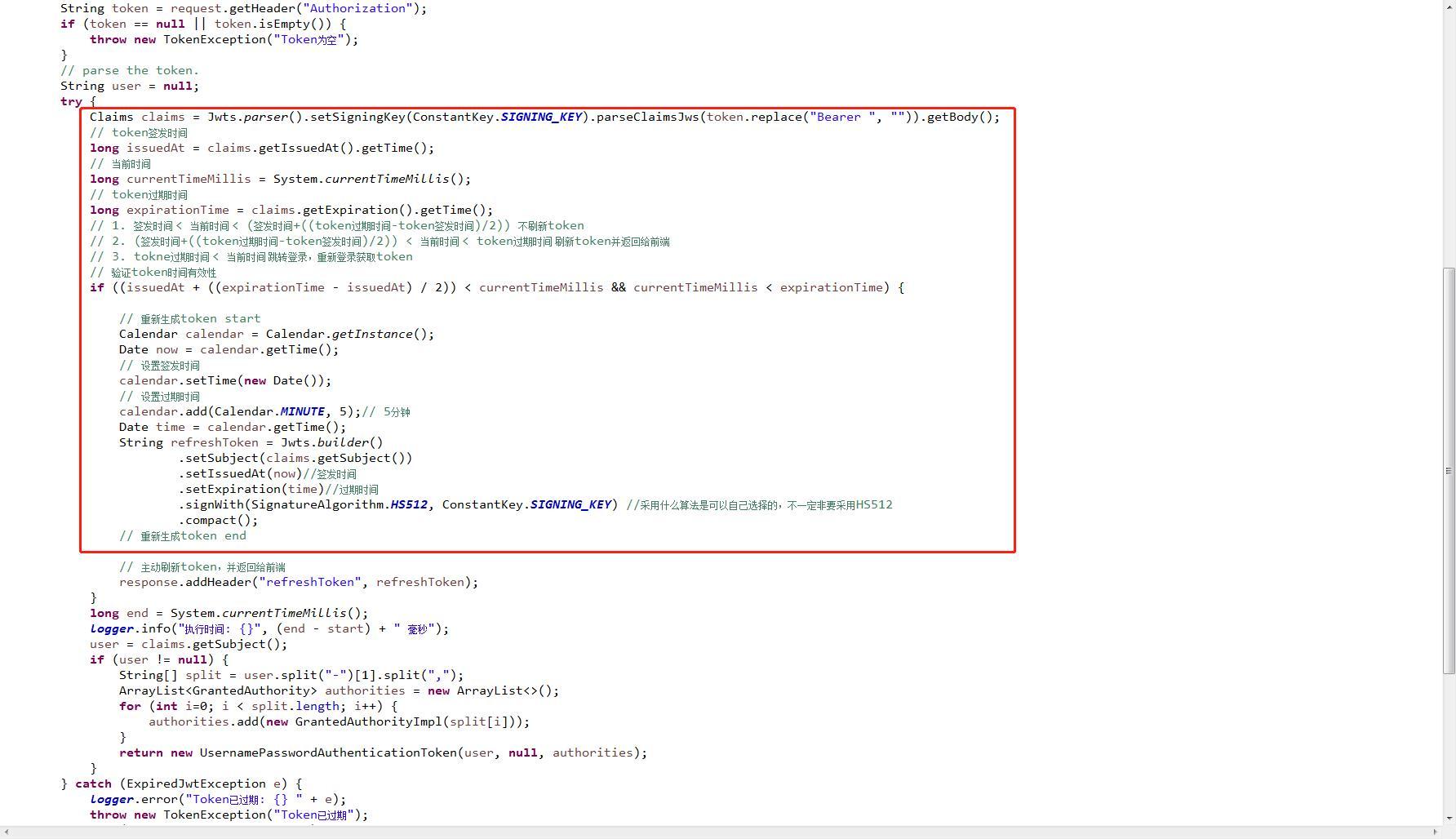Viewport: 1456px width, 839px height.
Task: Click the '.setExpiration(time)' line
Action: 278,489
